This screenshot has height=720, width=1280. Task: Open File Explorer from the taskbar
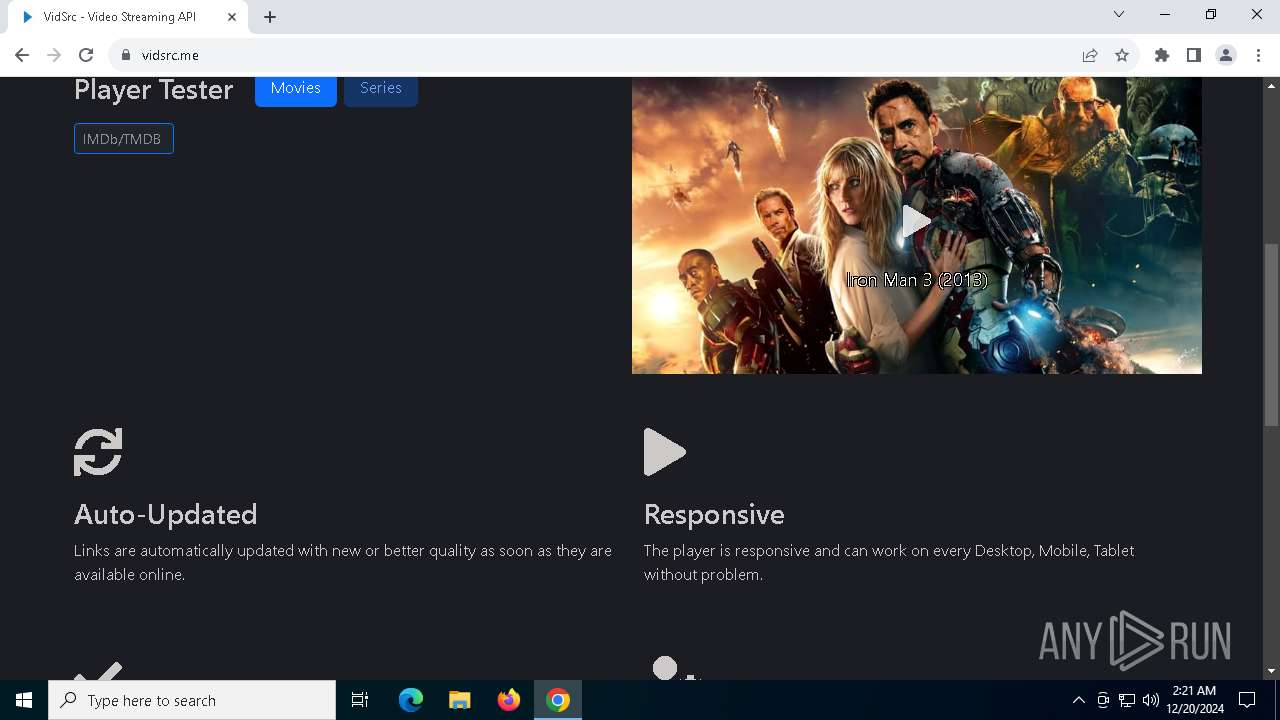(x=460, y=700)
